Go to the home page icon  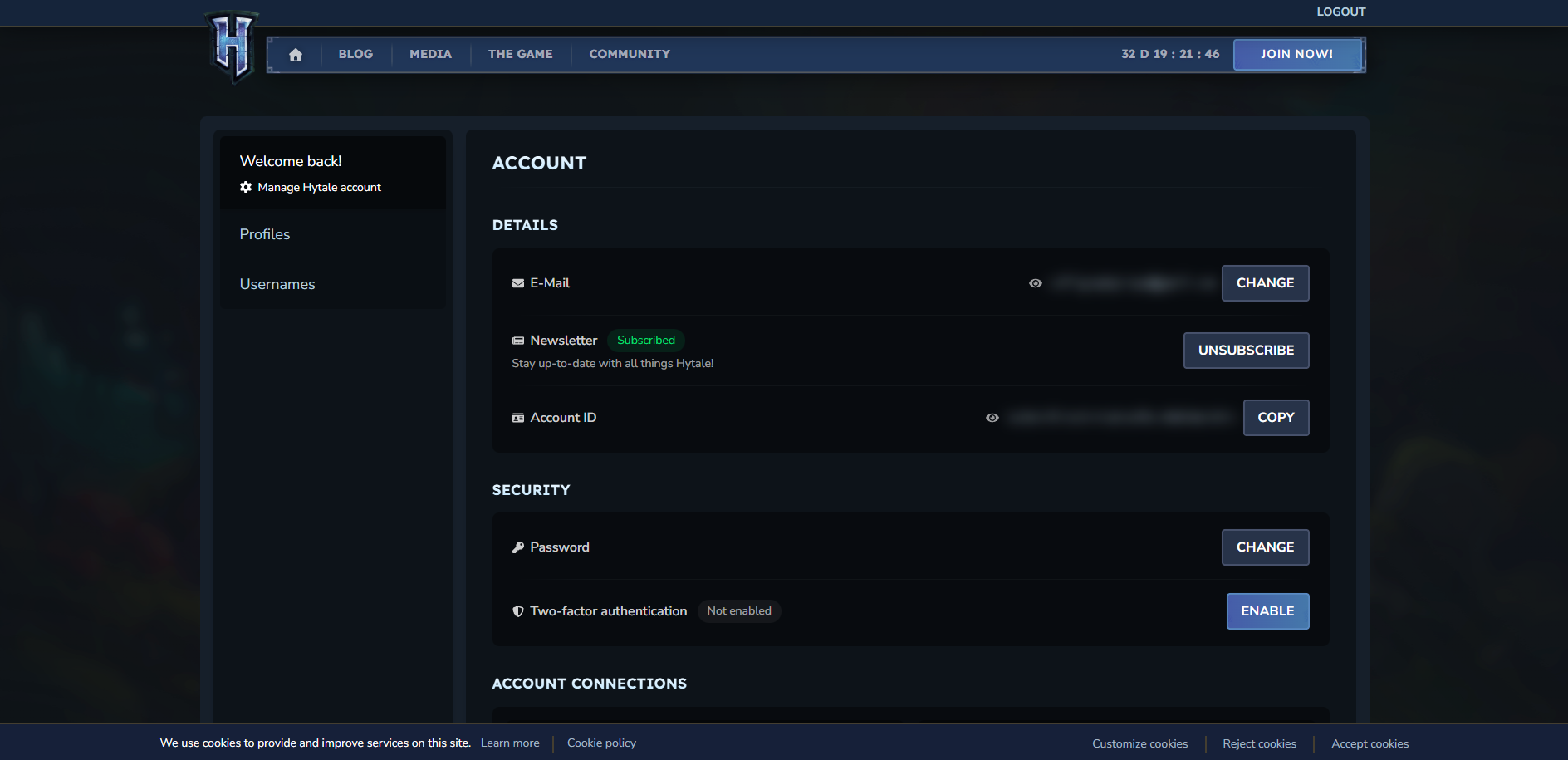coord(296,55)
